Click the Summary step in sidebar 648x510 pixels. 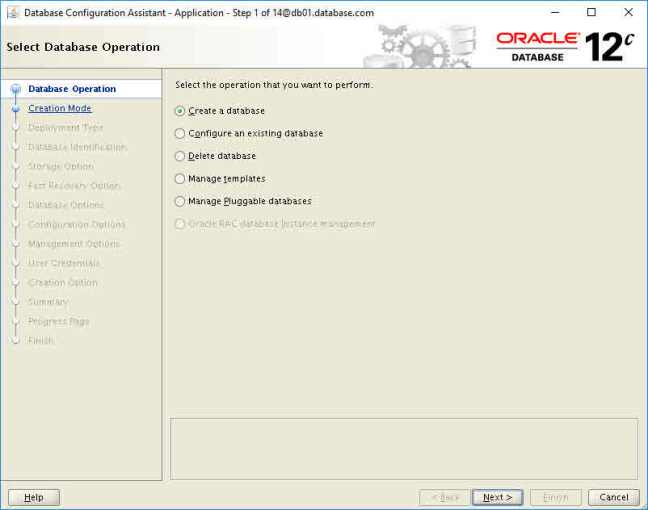point(48,302)
